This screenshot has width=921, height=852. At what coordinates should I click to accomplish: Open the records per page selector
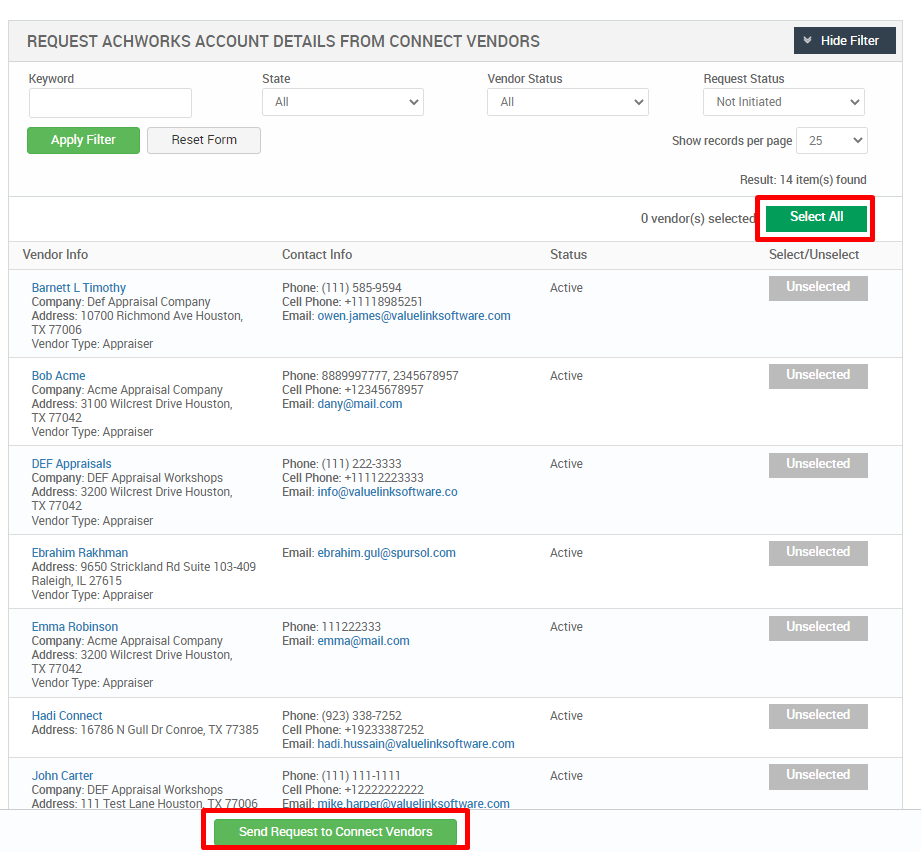click(831, 140)
